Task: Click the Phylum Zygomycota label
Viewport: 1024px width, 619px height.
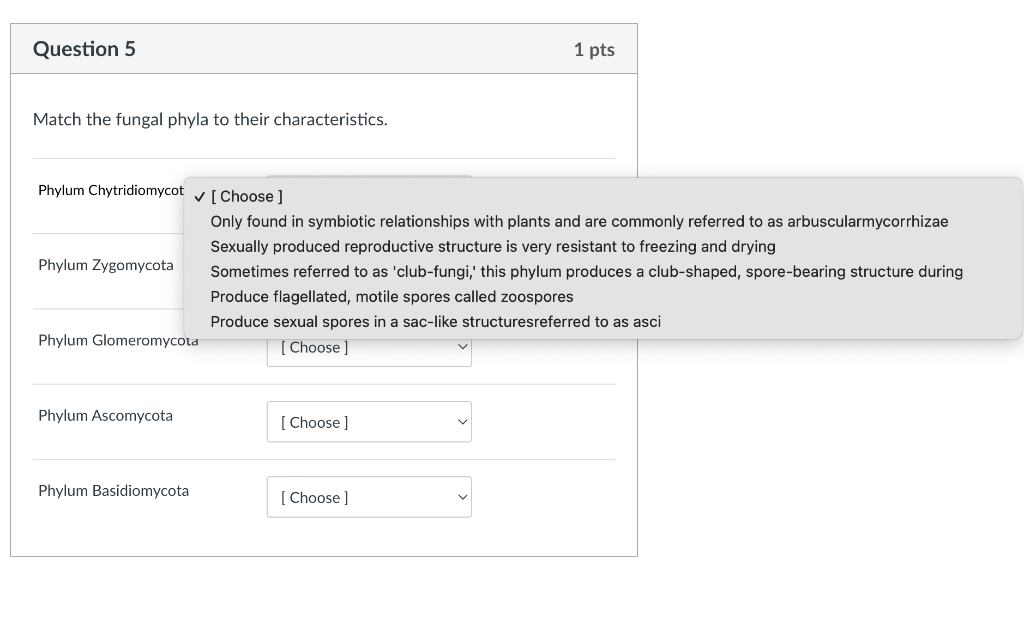Action: (x=104, y=265)
